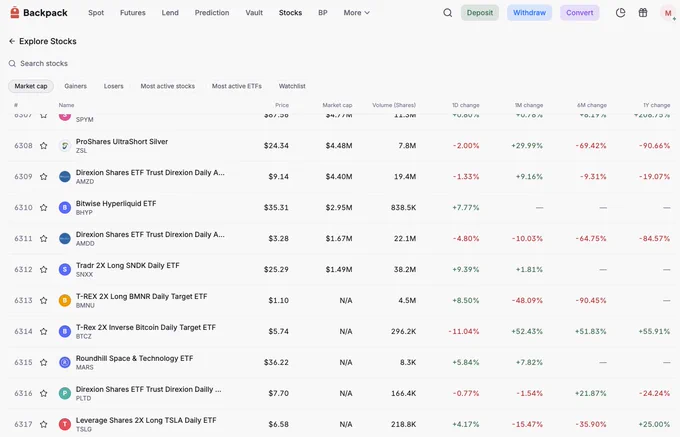Select the Market cap filter tab

pos(31,86)
